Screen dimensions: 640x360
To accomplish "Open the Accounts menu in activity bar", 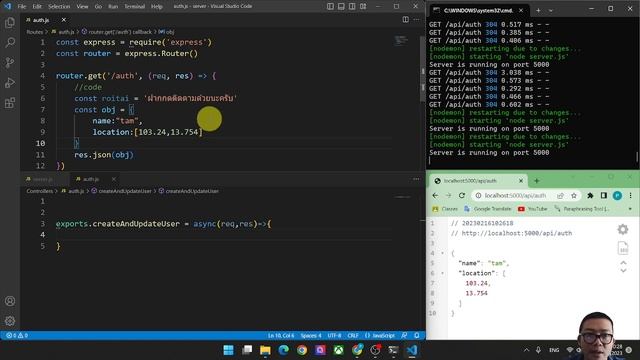I will pyautogui.click(x=10, y=301).
